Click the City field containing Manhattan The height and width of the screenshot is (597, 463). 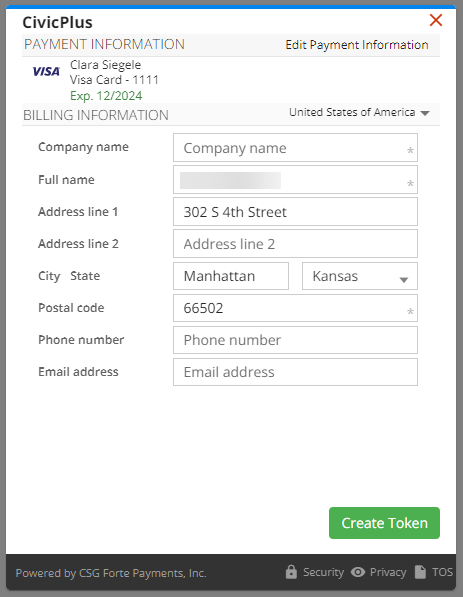[231, 276]
